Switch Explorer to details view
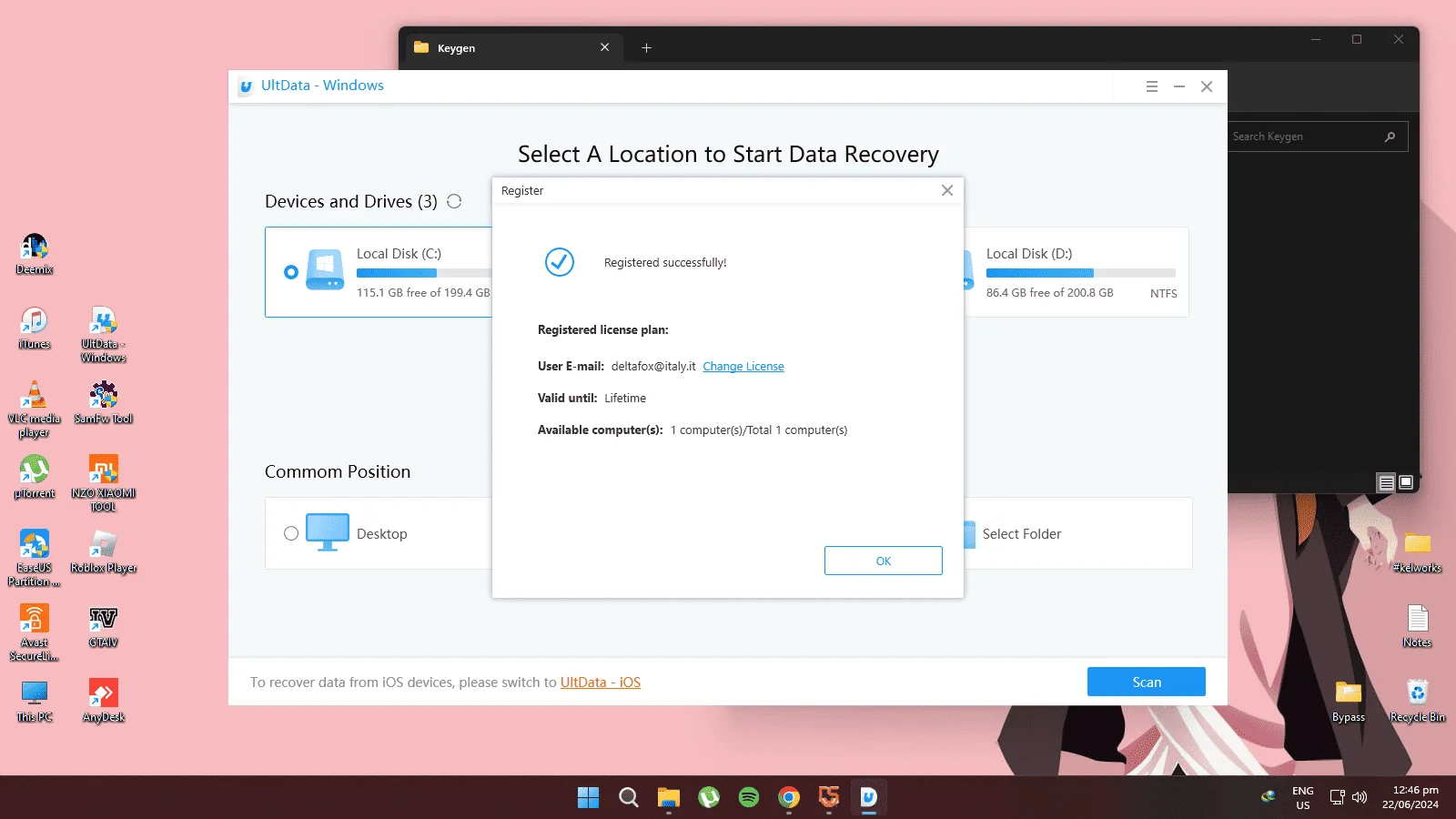The height and width of the screenshot is (819, 1456). (1386, 482)
